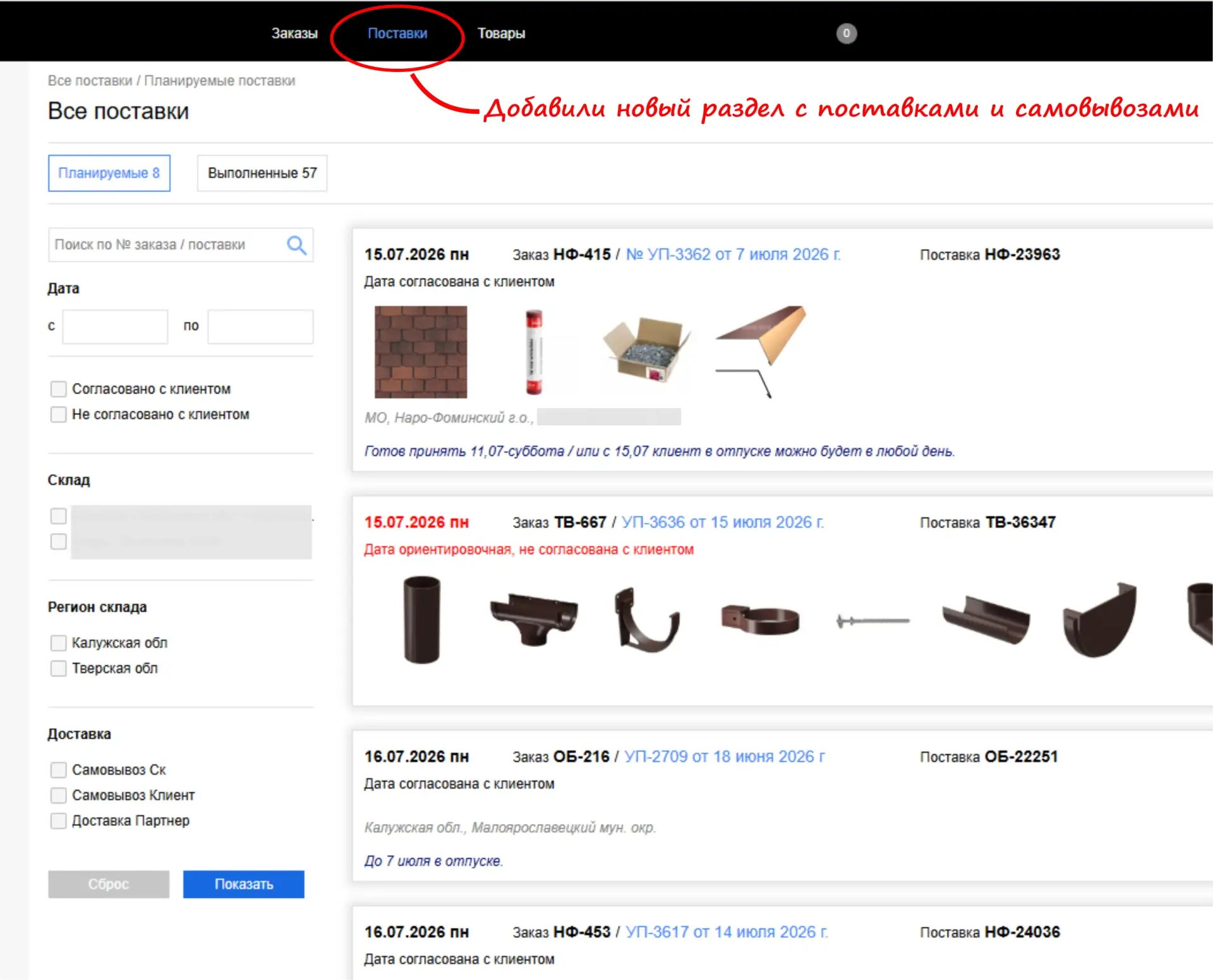
Task: Click the blue 'Показать' button
Action: (x=244, y=884)
